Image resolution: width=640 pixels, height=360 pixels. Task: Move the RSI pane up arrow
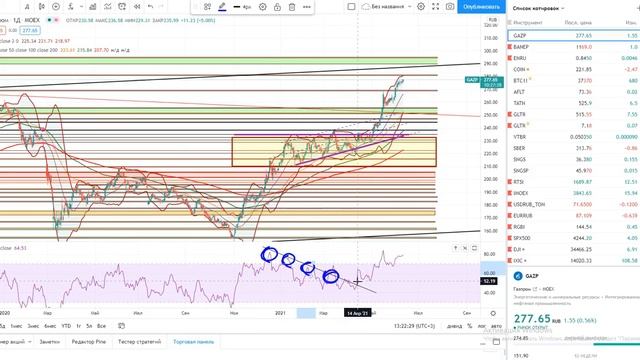click(456, 248)
